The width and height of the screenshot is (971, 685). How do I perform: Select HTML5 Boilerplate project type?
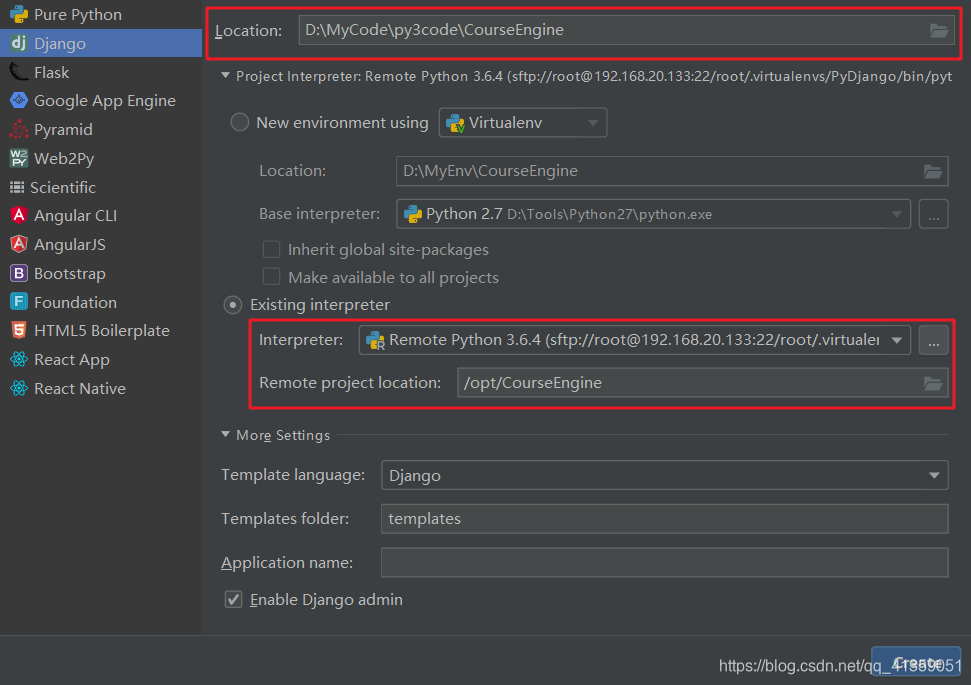tap(101, 330)
